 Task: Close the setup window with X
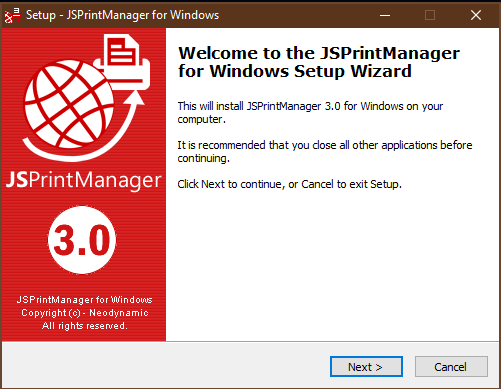pyautogui.click(x=476, y=15)
